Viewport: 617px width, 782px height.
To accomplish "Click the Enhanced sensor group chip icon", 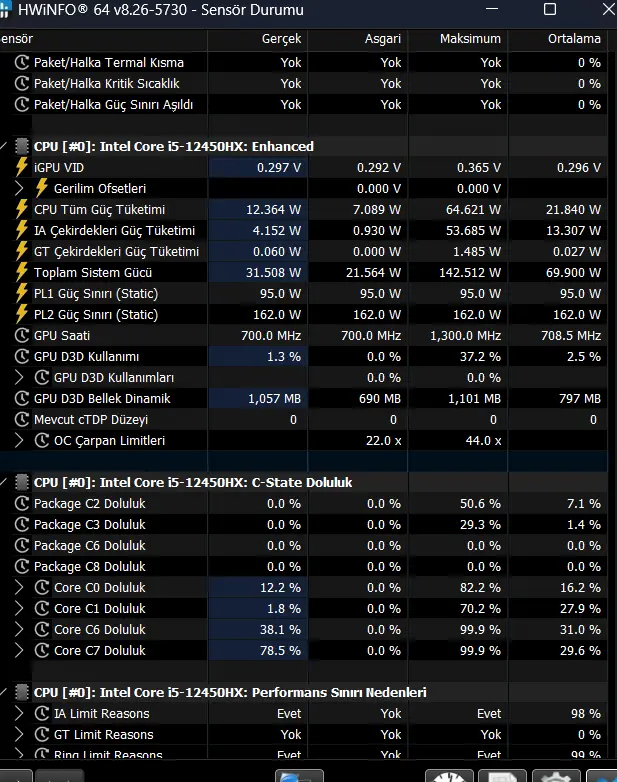I will pyautogui.click(x=21, y=146).
